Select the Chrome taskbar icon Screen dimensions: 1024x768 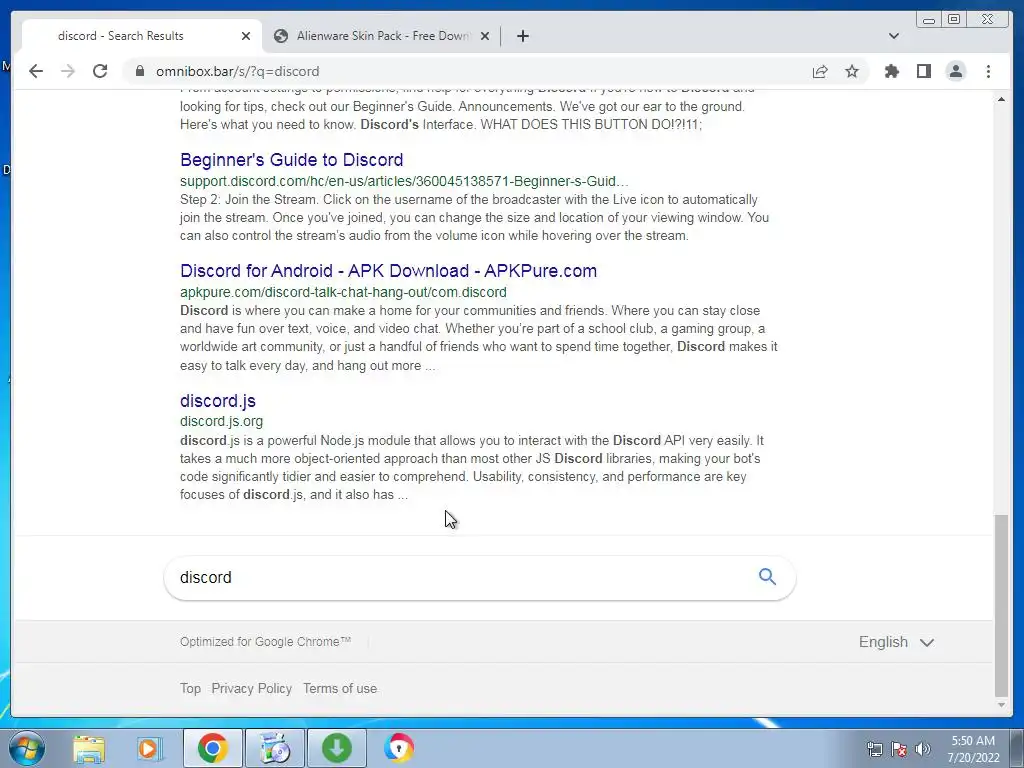click(212, 748)
